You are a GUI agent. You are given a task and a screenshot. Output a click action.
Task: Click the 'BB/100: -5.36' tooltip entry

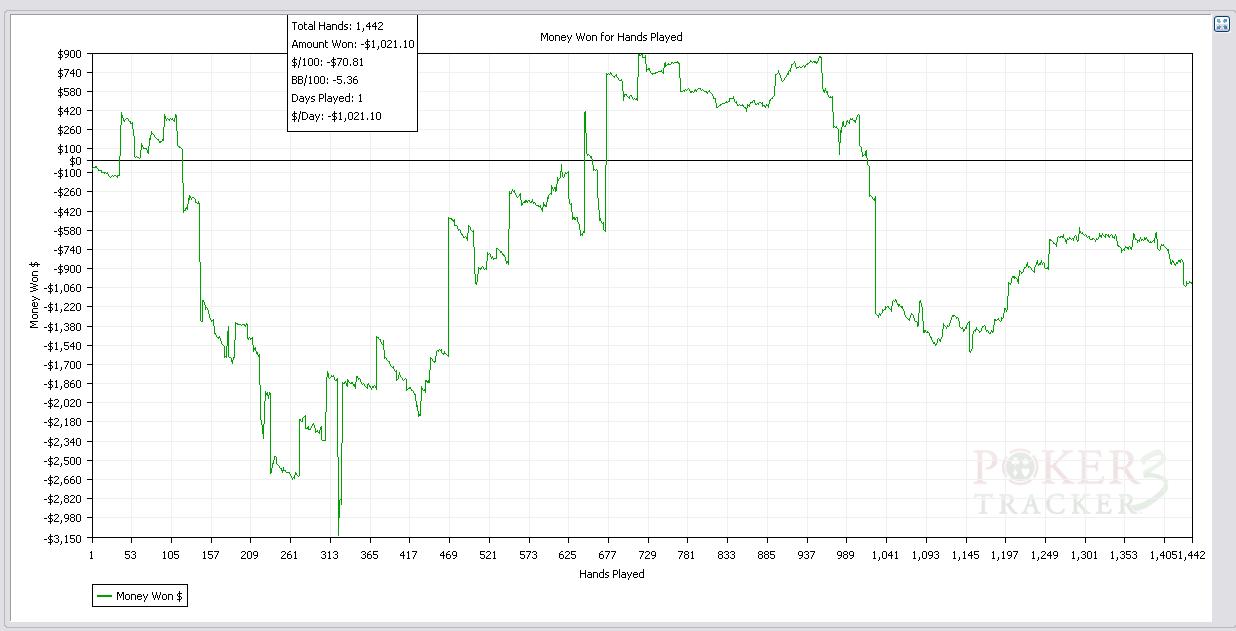click(x=325, y=80)
